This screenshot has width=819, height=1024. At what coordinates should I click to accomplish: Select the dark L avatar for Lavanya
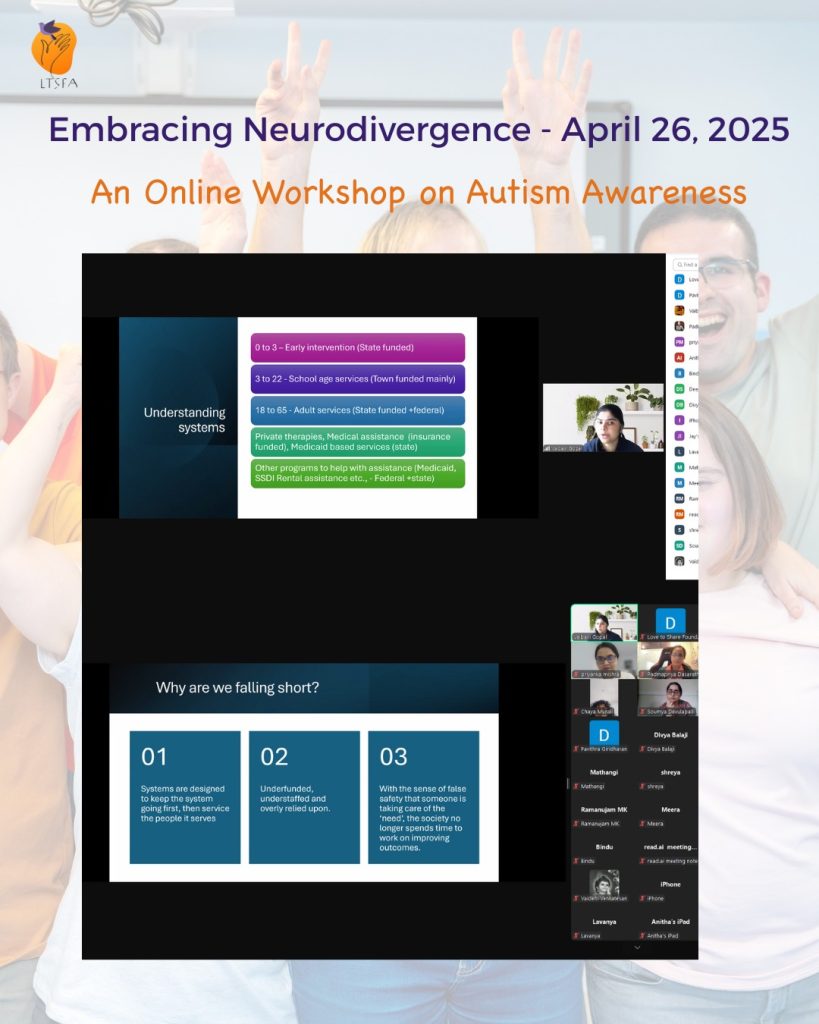pos(679,451)
